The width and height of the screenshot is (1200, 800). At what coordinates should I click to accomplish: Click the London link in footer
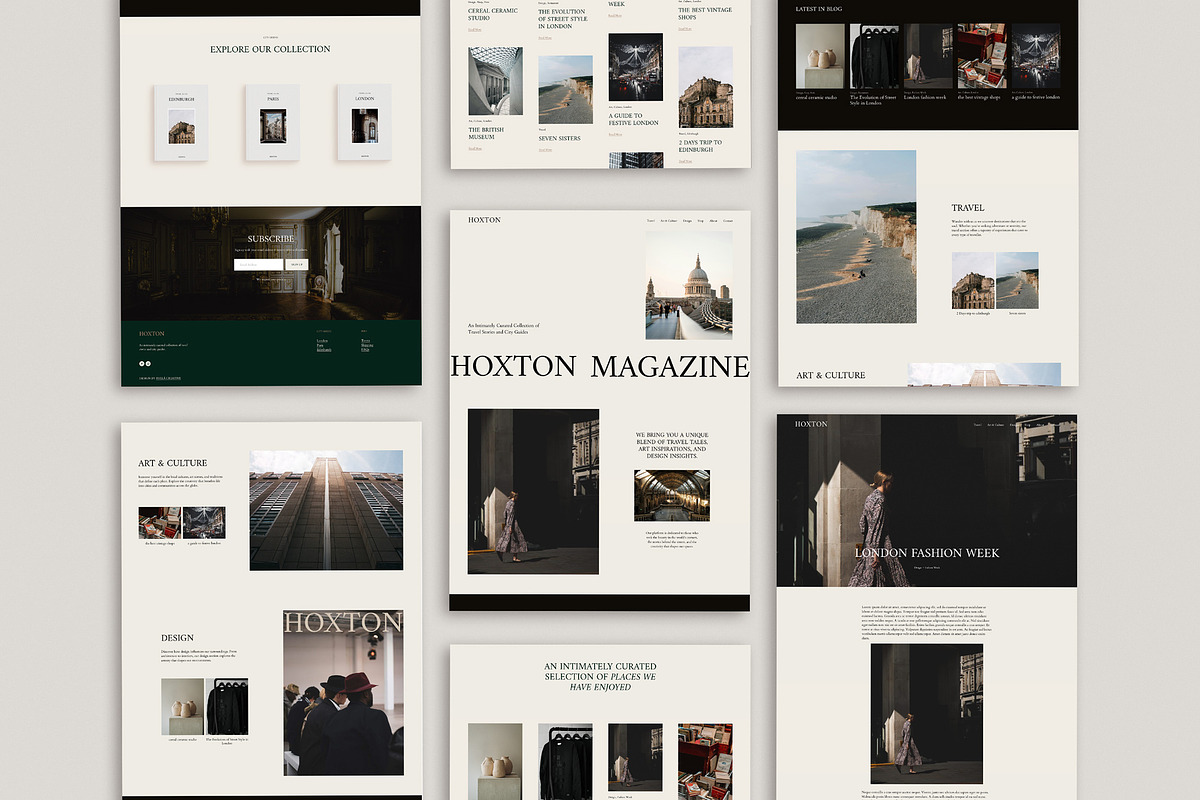pos(322,341)
